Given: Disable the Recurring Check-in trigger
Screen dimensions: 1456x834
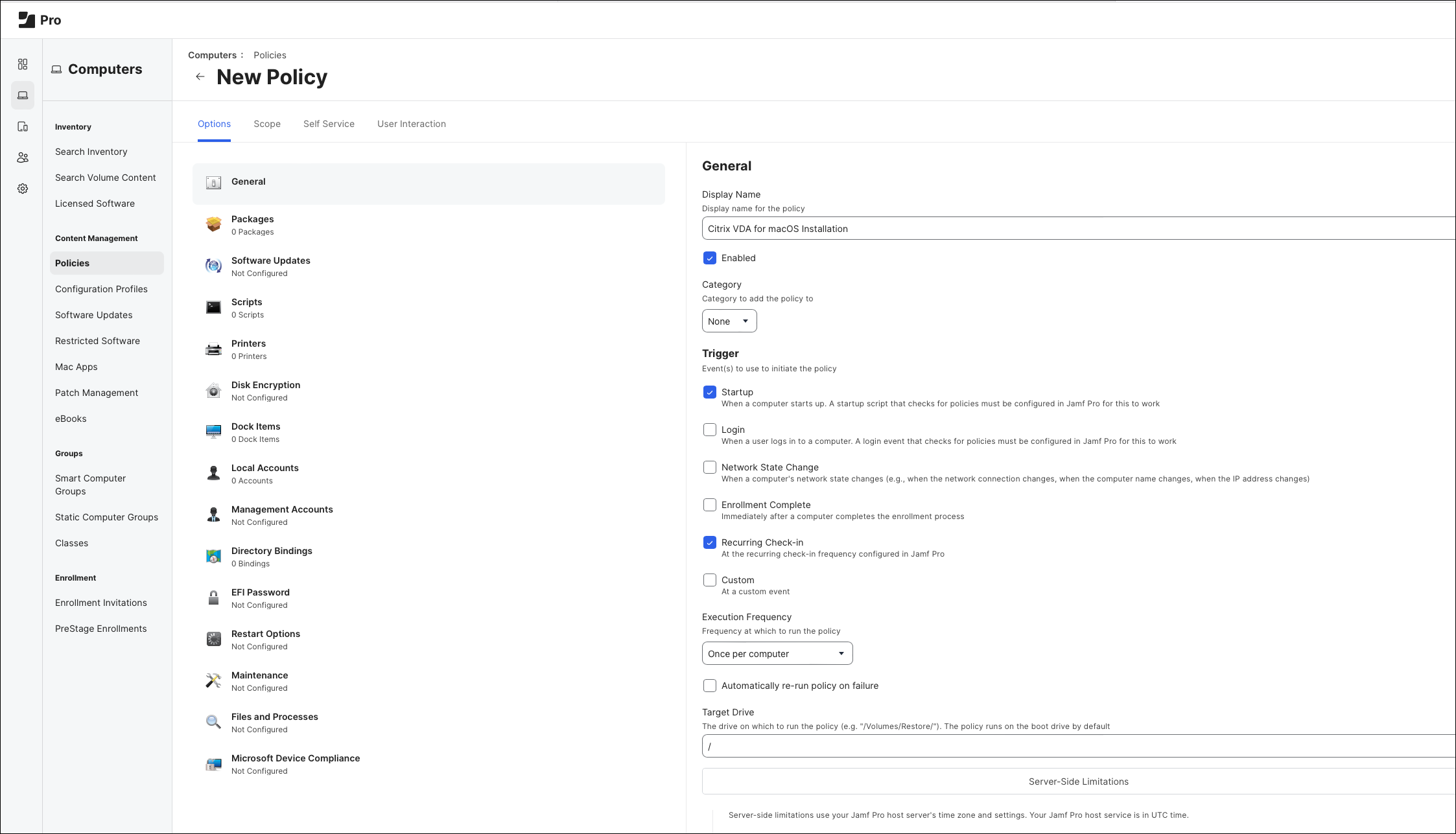Looking at the screenshot, I should (710, 542).
